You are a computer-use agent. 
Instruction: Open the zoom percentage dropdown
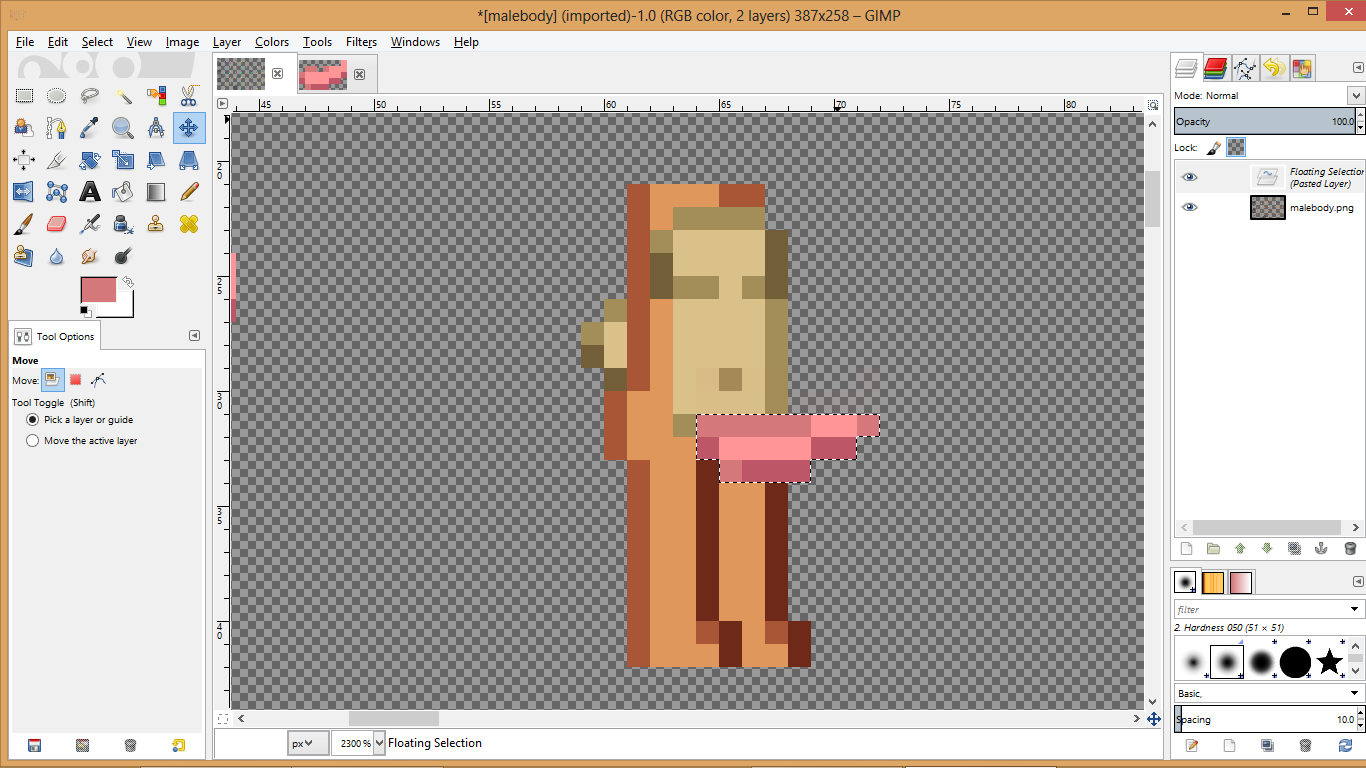coord(379,743)
